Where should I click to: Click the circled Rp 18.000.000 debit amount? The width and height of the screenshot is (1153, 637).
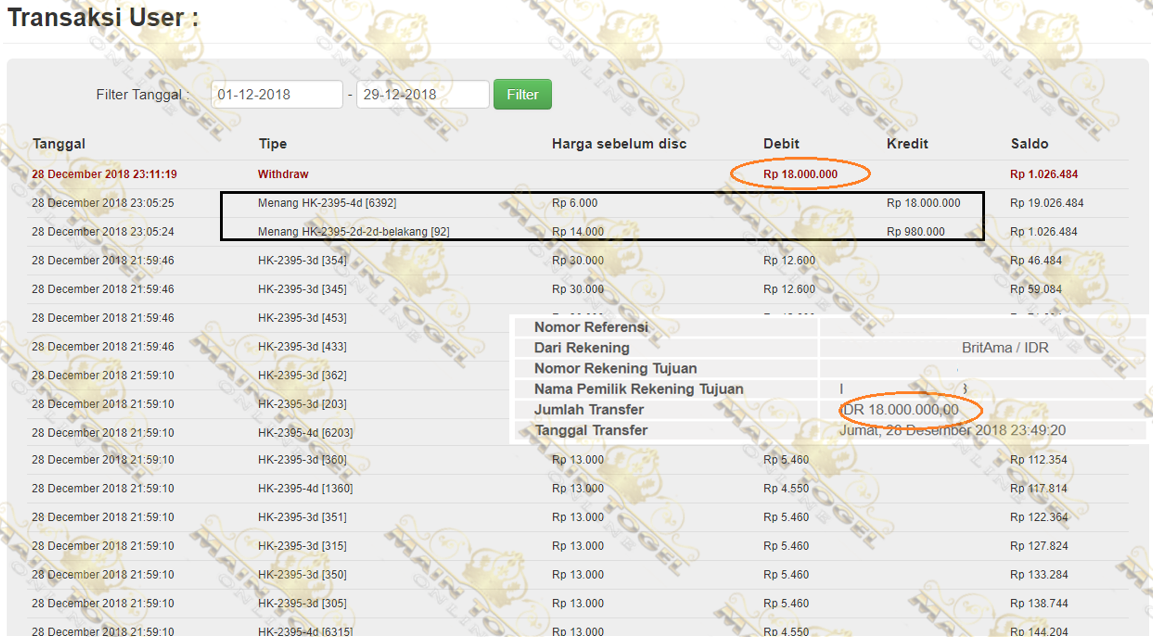[x=800, y=174]
